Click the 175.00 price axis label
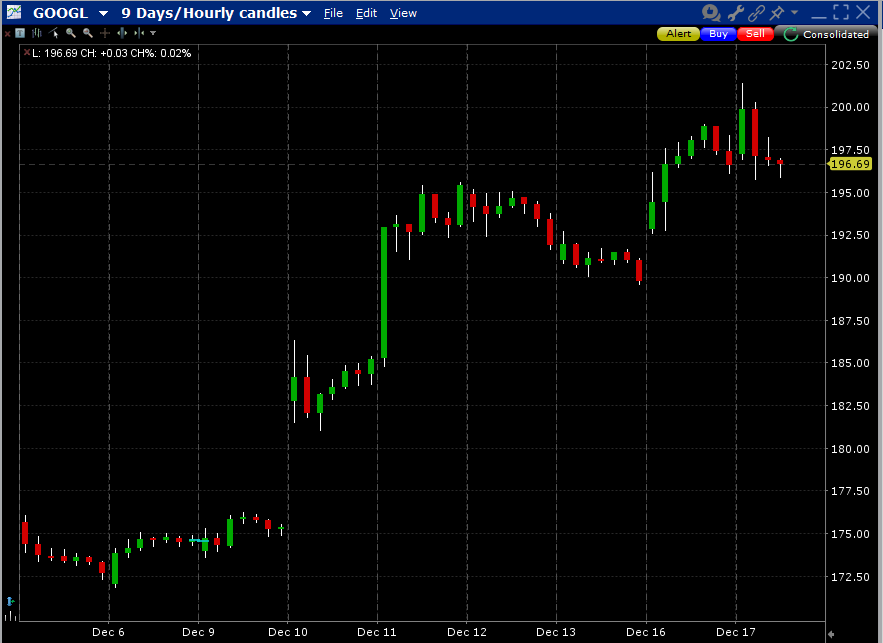The width and height of the screenshot is (883, 643). 850,534
